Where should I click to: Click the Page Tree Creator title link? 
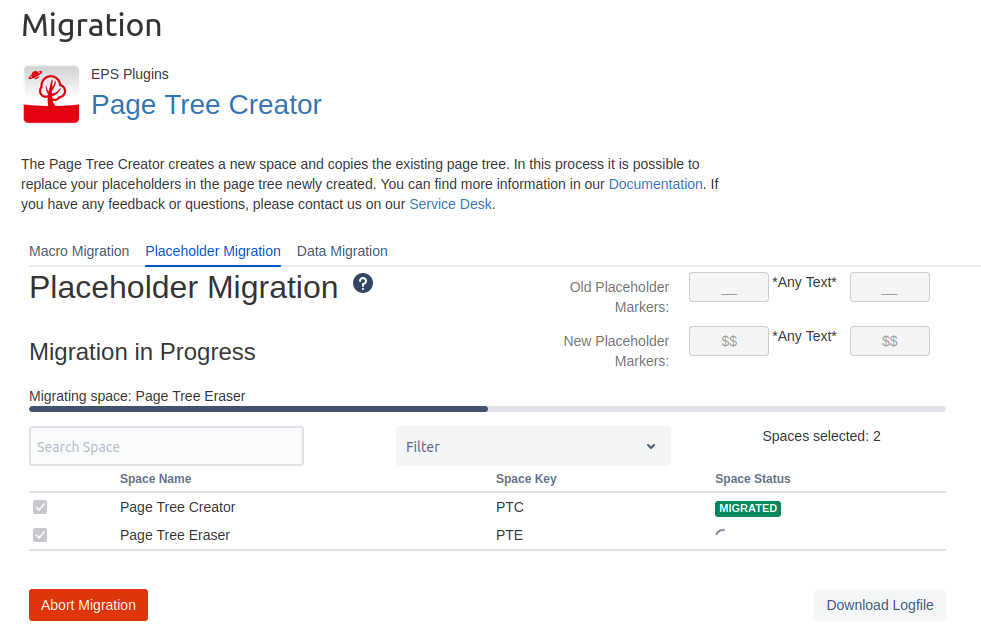[206, 105]
